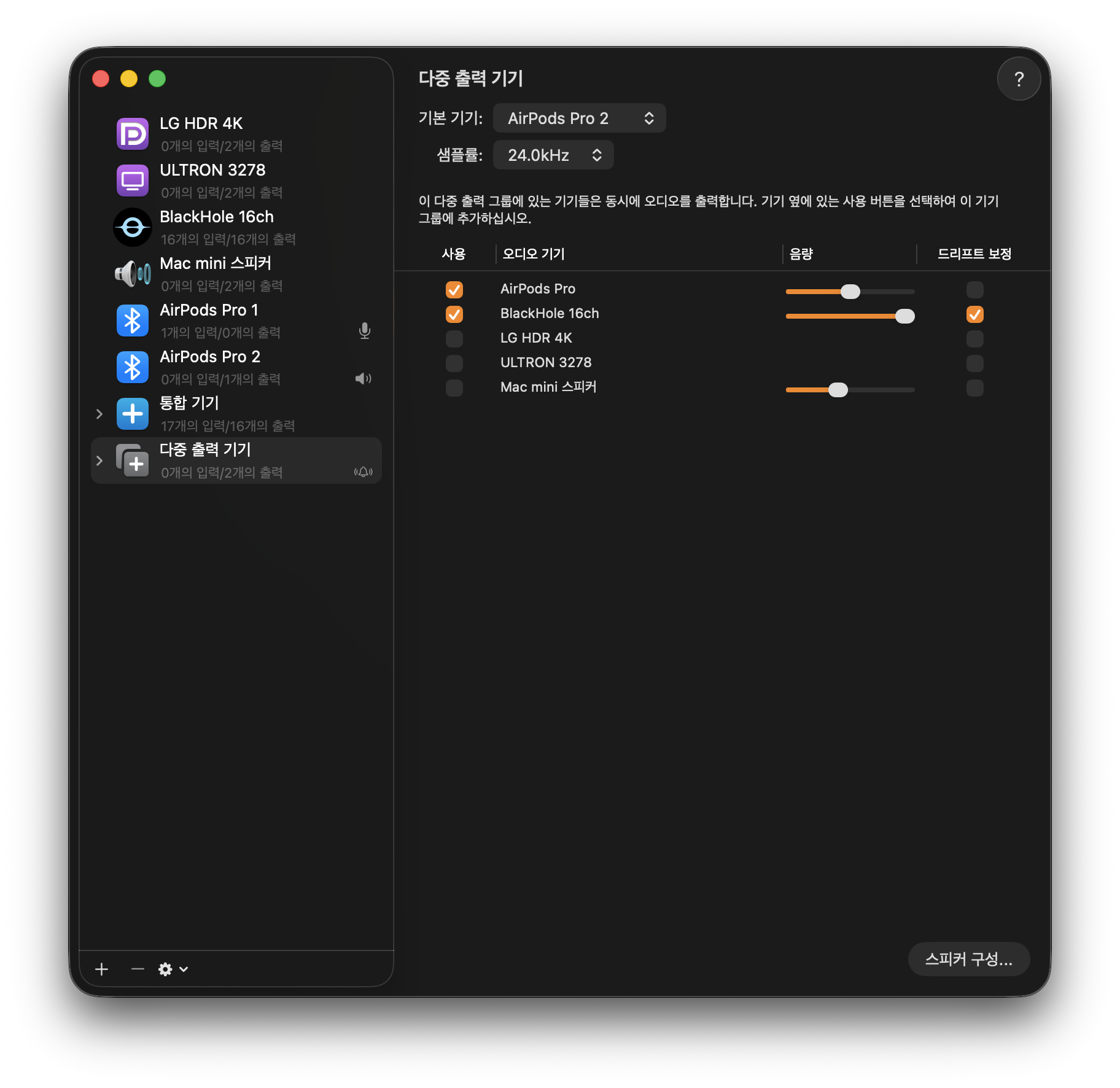Click the add device plus icon

(102, 969)
